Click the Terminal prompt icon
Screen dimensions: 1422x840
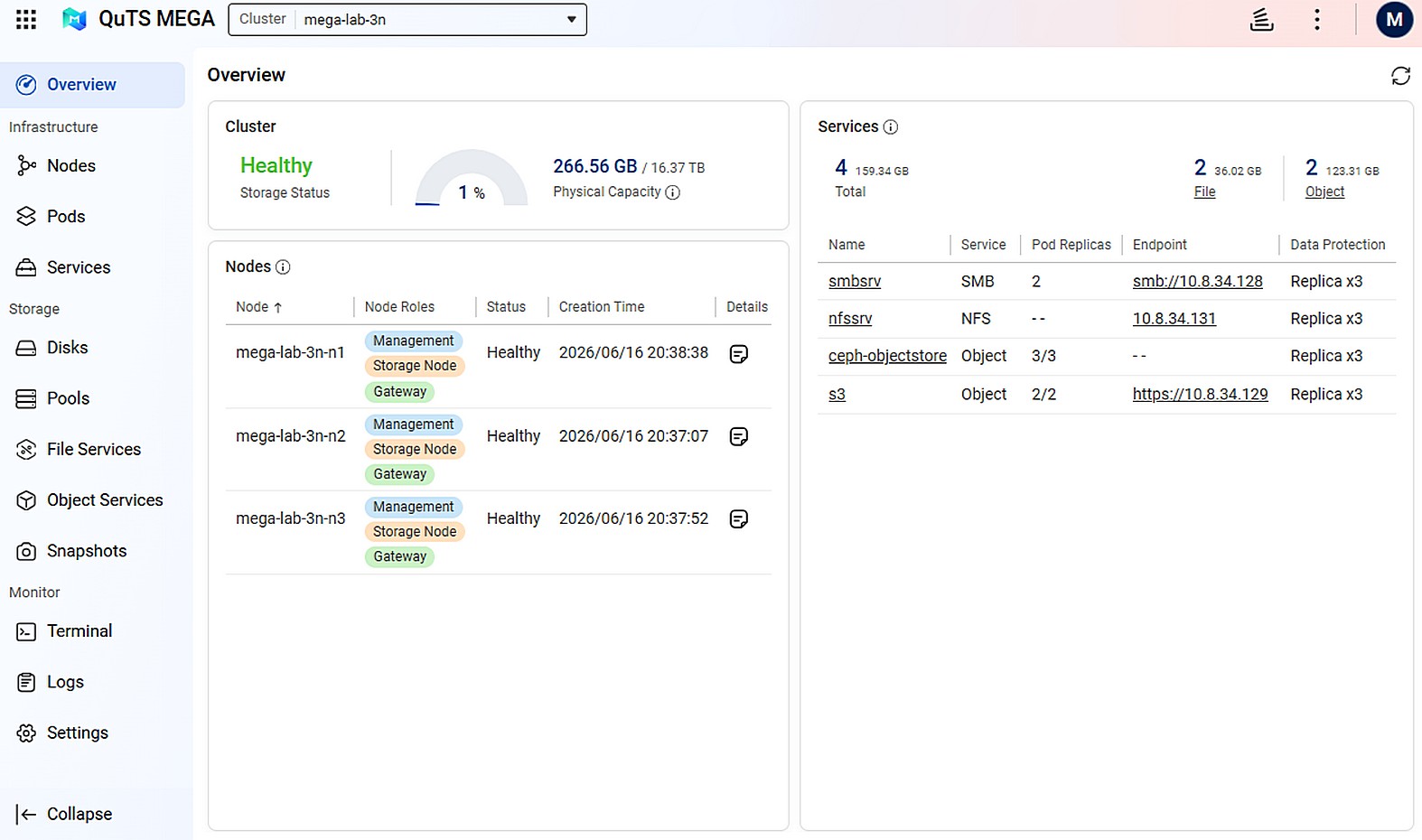click(x=26, y=631)
